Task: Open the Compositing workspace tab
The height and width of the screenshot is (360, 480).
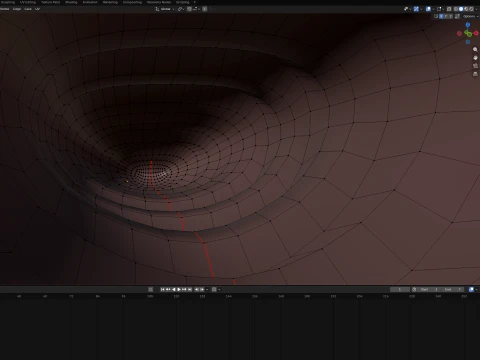Action: point(132,2)
